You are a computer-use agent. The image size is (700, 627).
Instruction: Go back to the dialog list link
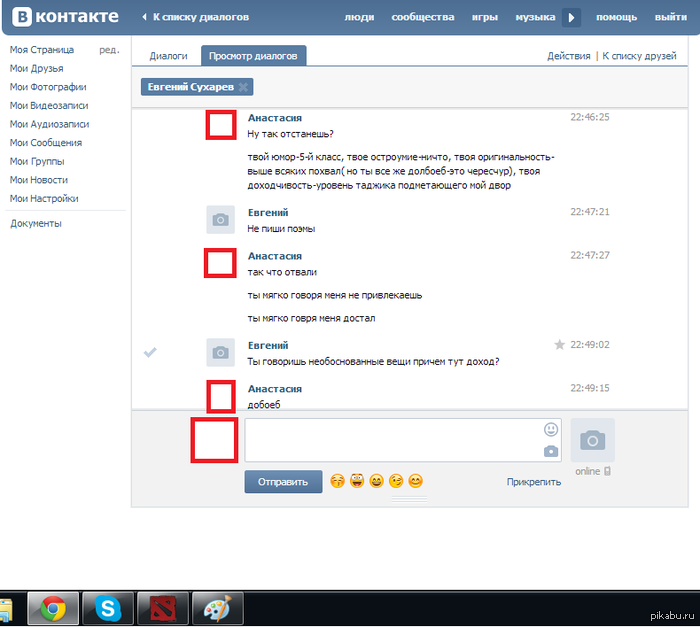(x=196, y=17)
